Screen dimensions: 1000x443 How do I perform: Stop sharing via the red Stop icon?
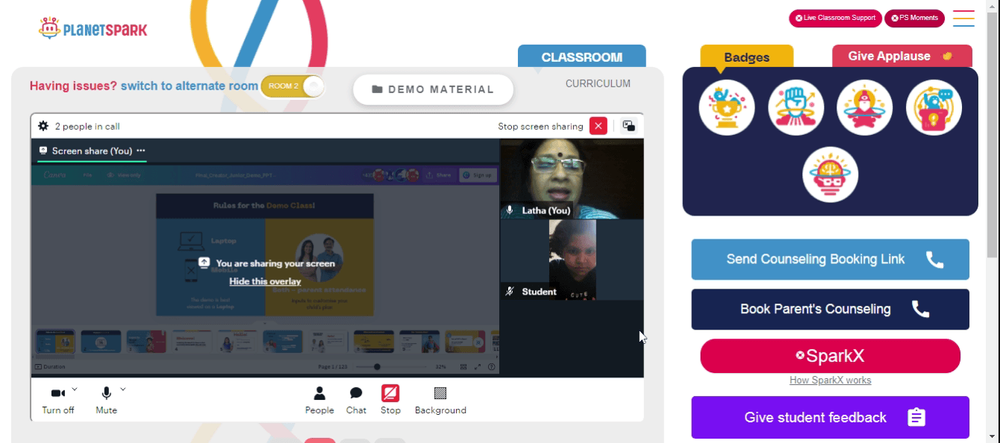[390, 393]
